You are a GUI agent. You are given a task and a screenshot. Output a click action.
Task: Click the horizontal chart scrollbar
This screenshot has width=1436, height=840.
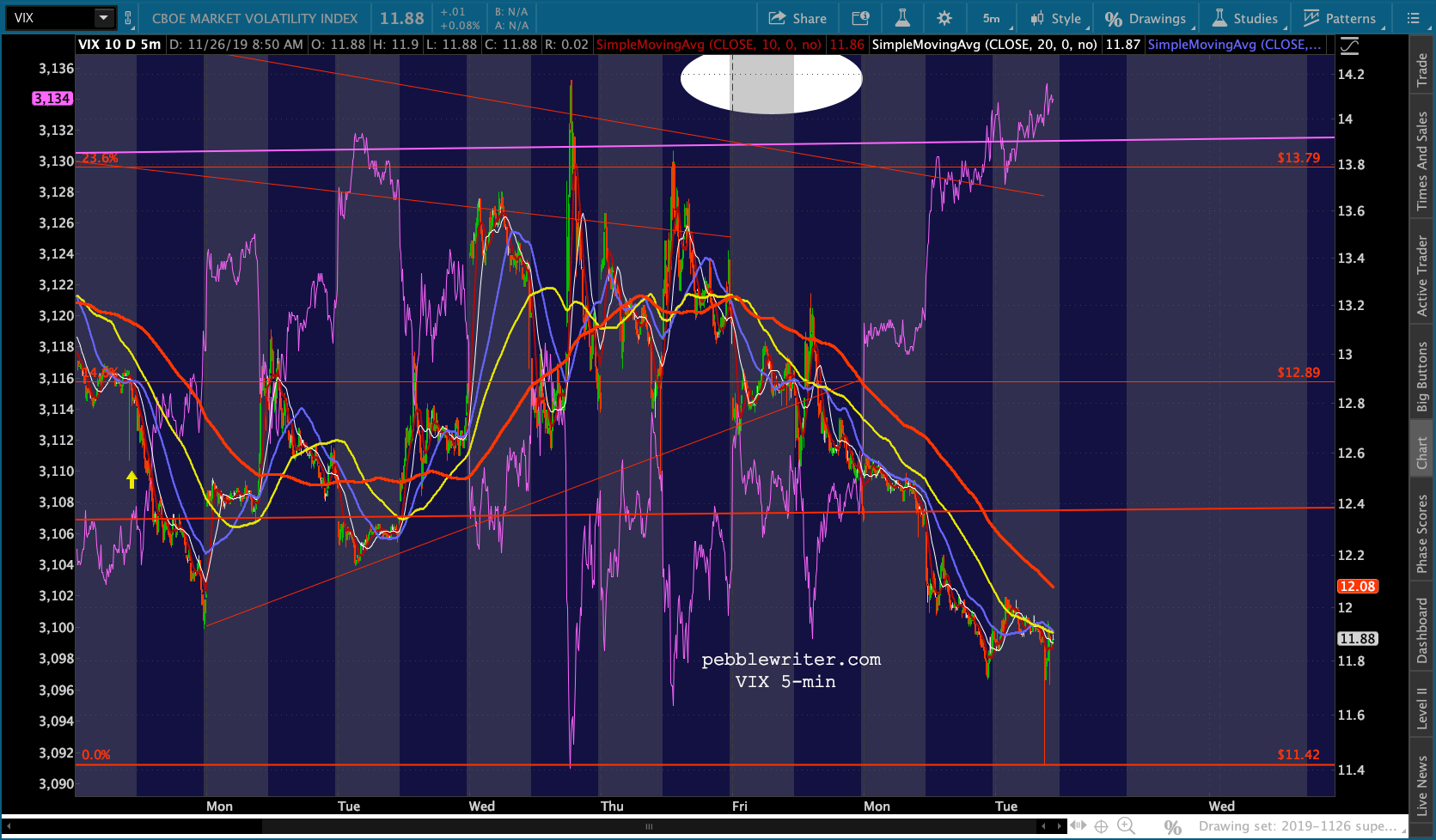pyautogui.click(x=649, y=826)
